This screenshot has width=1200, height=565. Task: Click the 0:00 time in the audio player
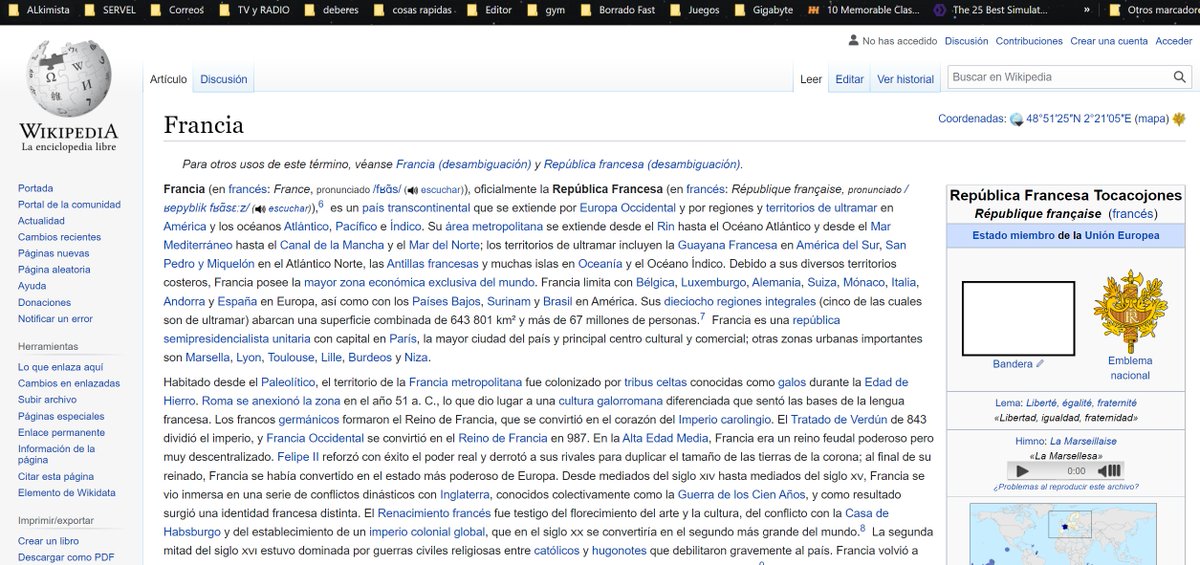(x=1076, y=470)
